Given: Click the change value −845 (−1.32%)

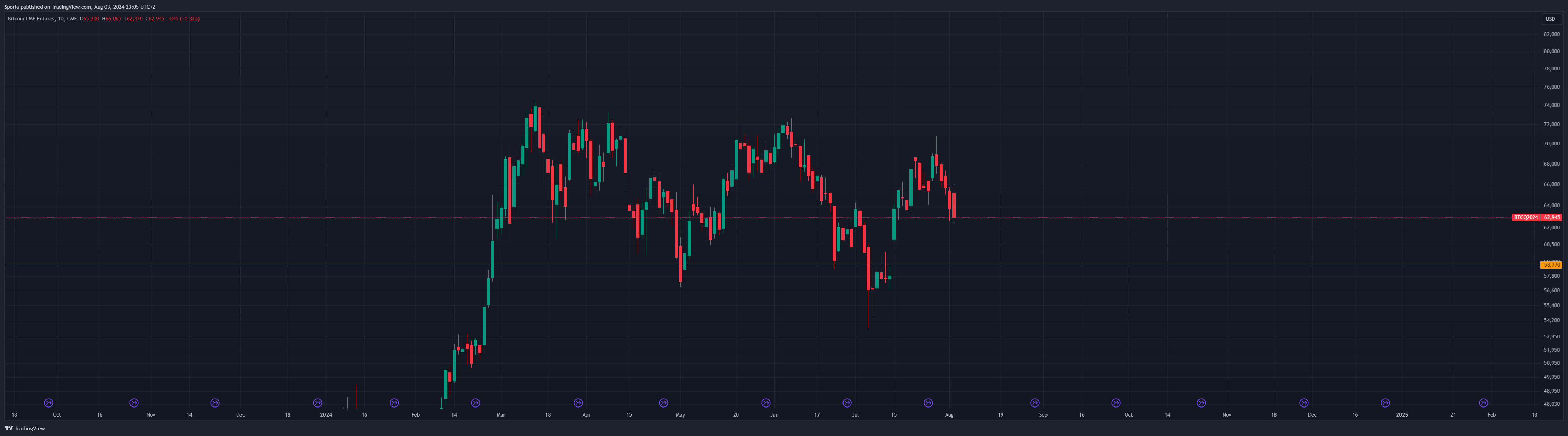Looking at the screenshot, I should [184, 19].
